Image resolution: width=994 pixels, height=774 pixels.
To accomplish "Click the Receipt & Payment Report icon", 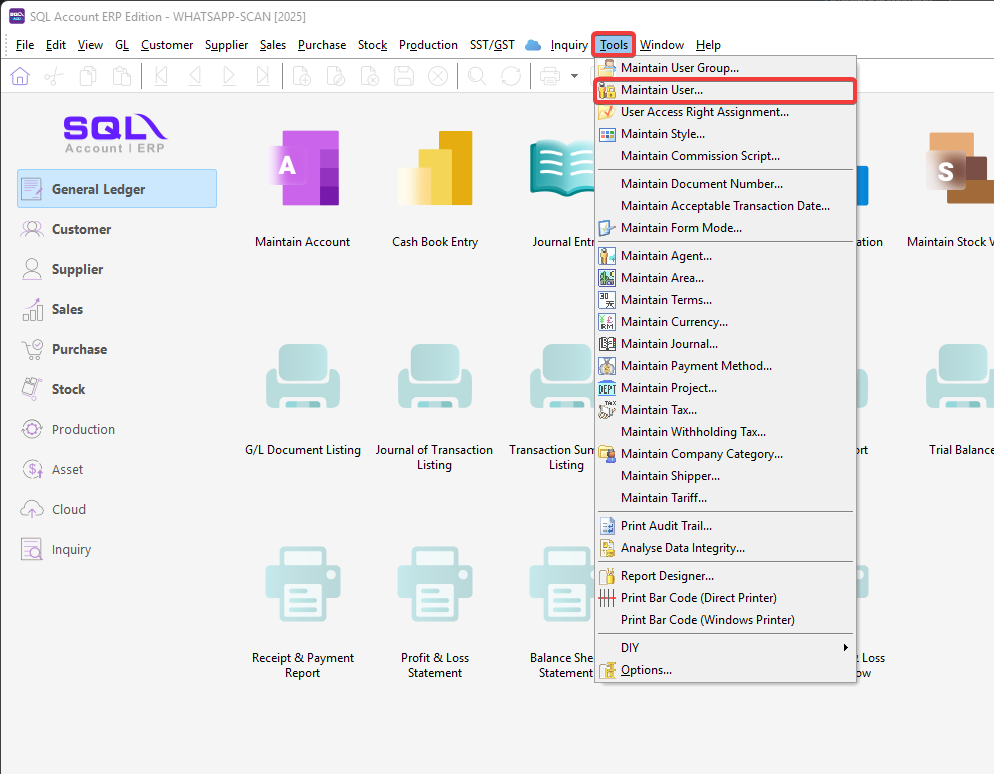I will (x=302, y=584).
